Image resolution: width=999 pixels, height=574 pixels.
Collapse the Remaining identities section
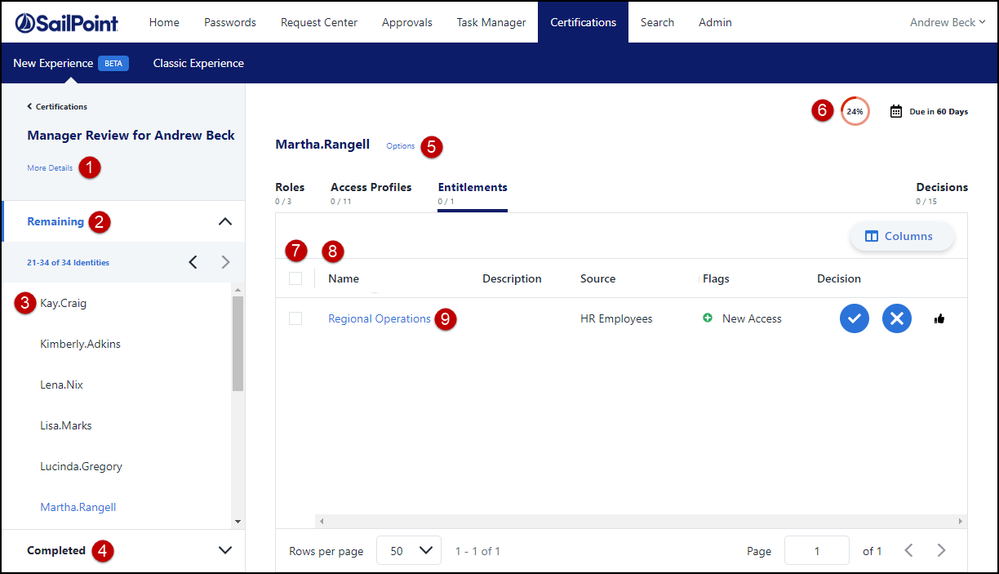[x=225, y=222]
